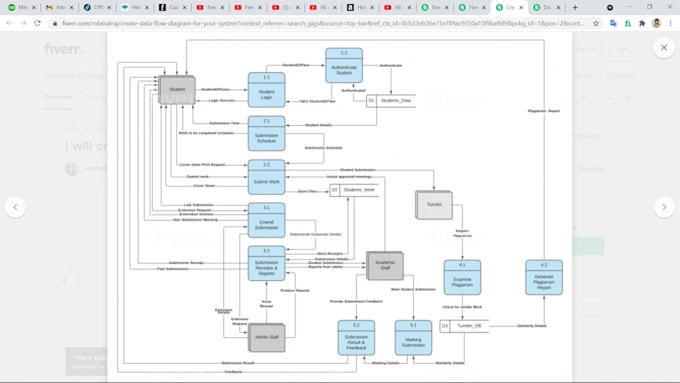
Task: Click the 'Admin Staff' entity box
Action: tap(267, 337)
